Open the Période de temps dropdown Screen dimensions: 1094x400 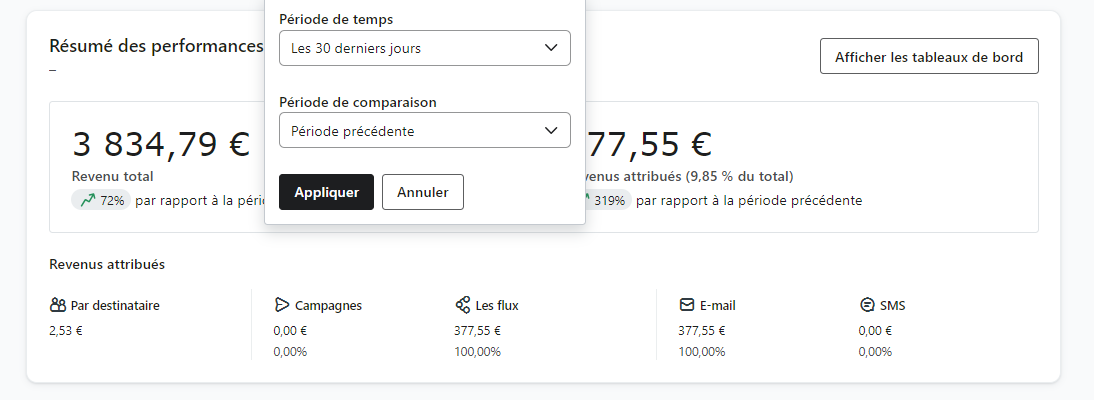tap(425, 48)
